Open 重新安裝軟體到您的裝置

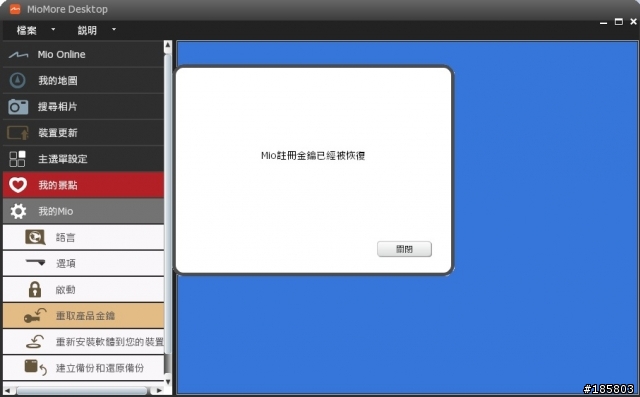point(83,342)
